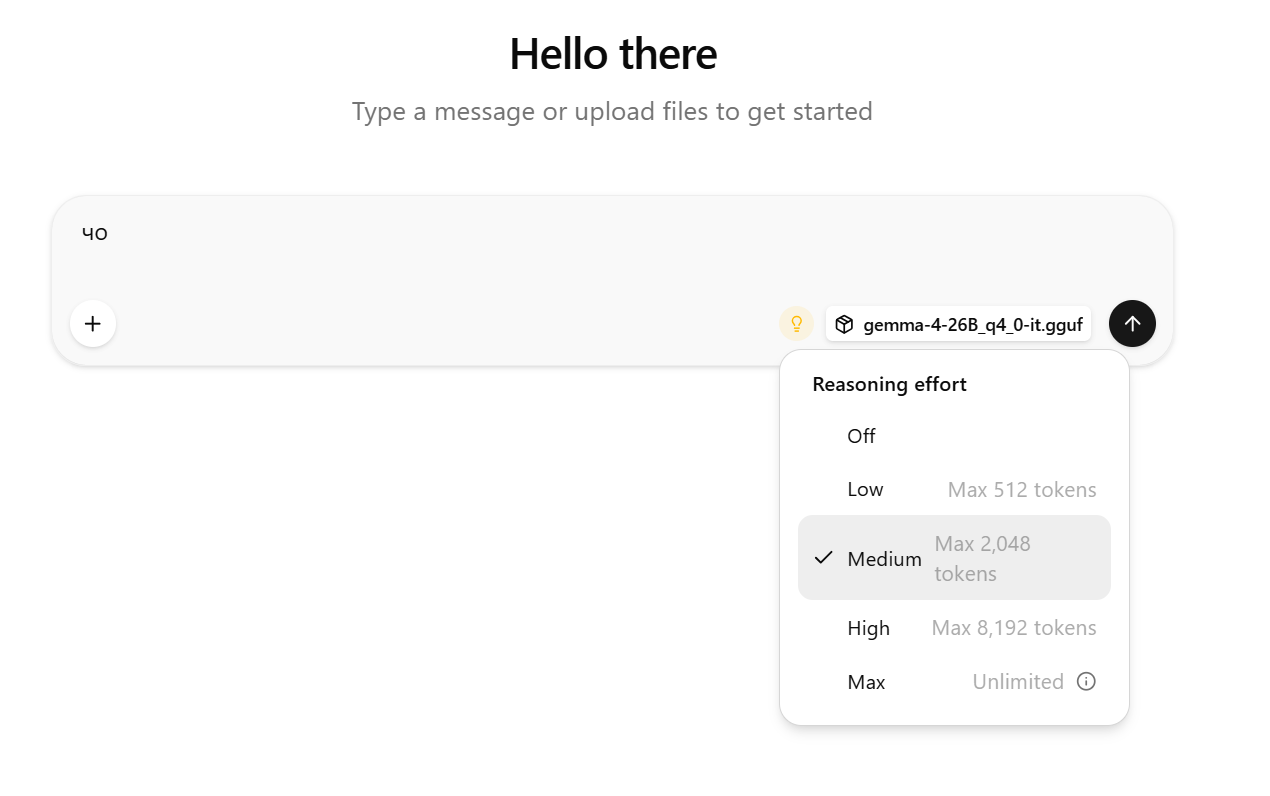Send the message with the arrow button
Image resolution: width=1270 pixels, height=796 pixels.
(1132, 324)
